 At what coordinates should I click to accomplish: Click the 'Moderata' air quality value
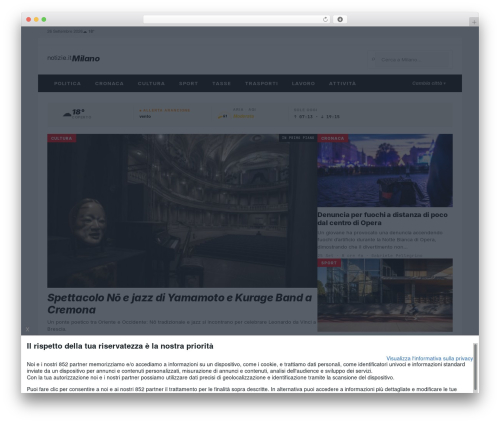click(x=243, y=116)
